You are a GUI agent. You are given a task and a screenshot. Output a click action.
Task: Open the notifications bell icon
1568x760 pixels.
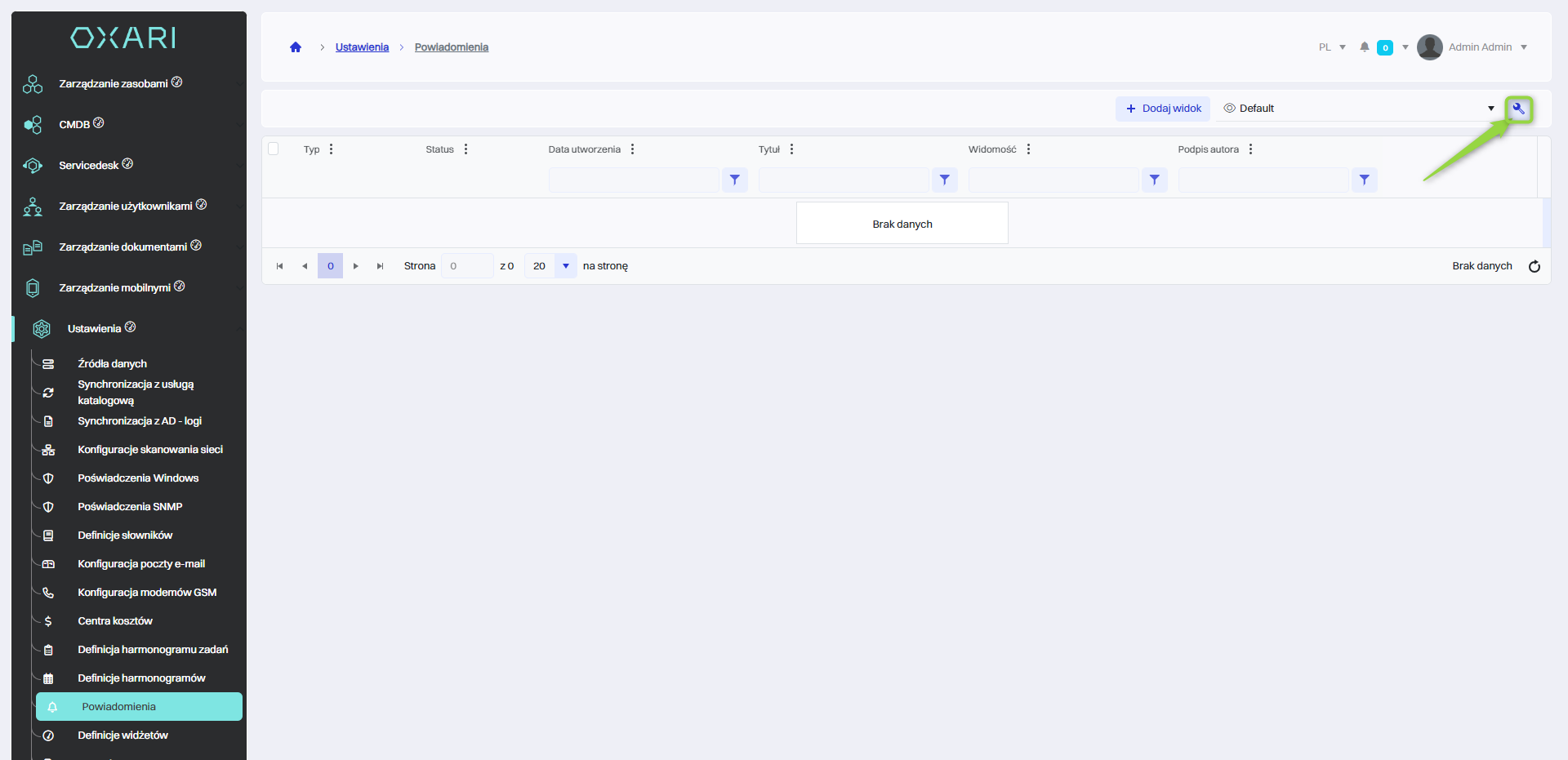tap(1364, 47)
